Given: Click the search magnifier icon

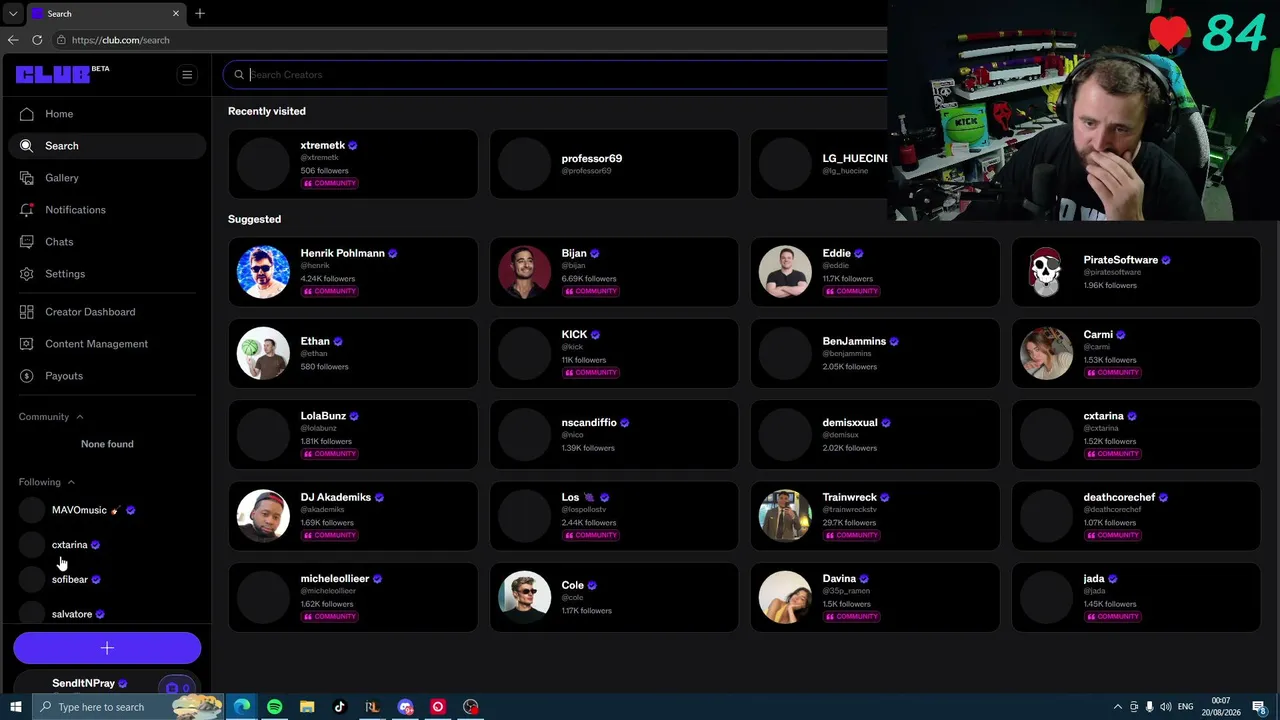Looking at the screenshot, I should point(239,75).
